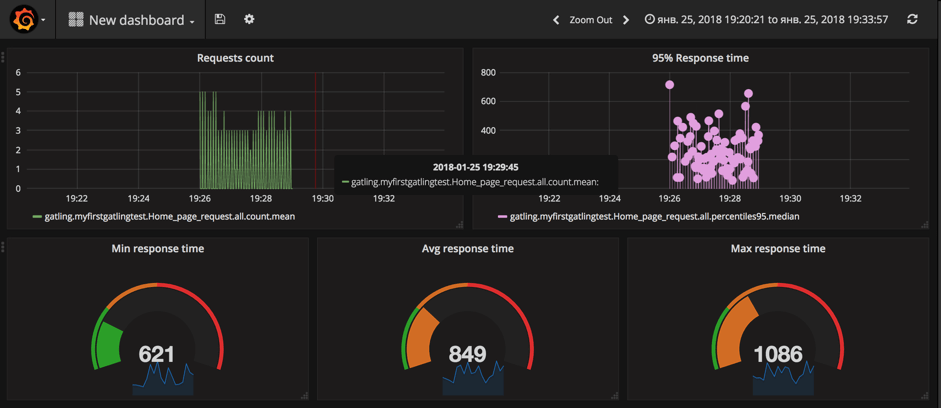
Task: Open the Grafana logo main menu
Action: [x=24, y=20]
